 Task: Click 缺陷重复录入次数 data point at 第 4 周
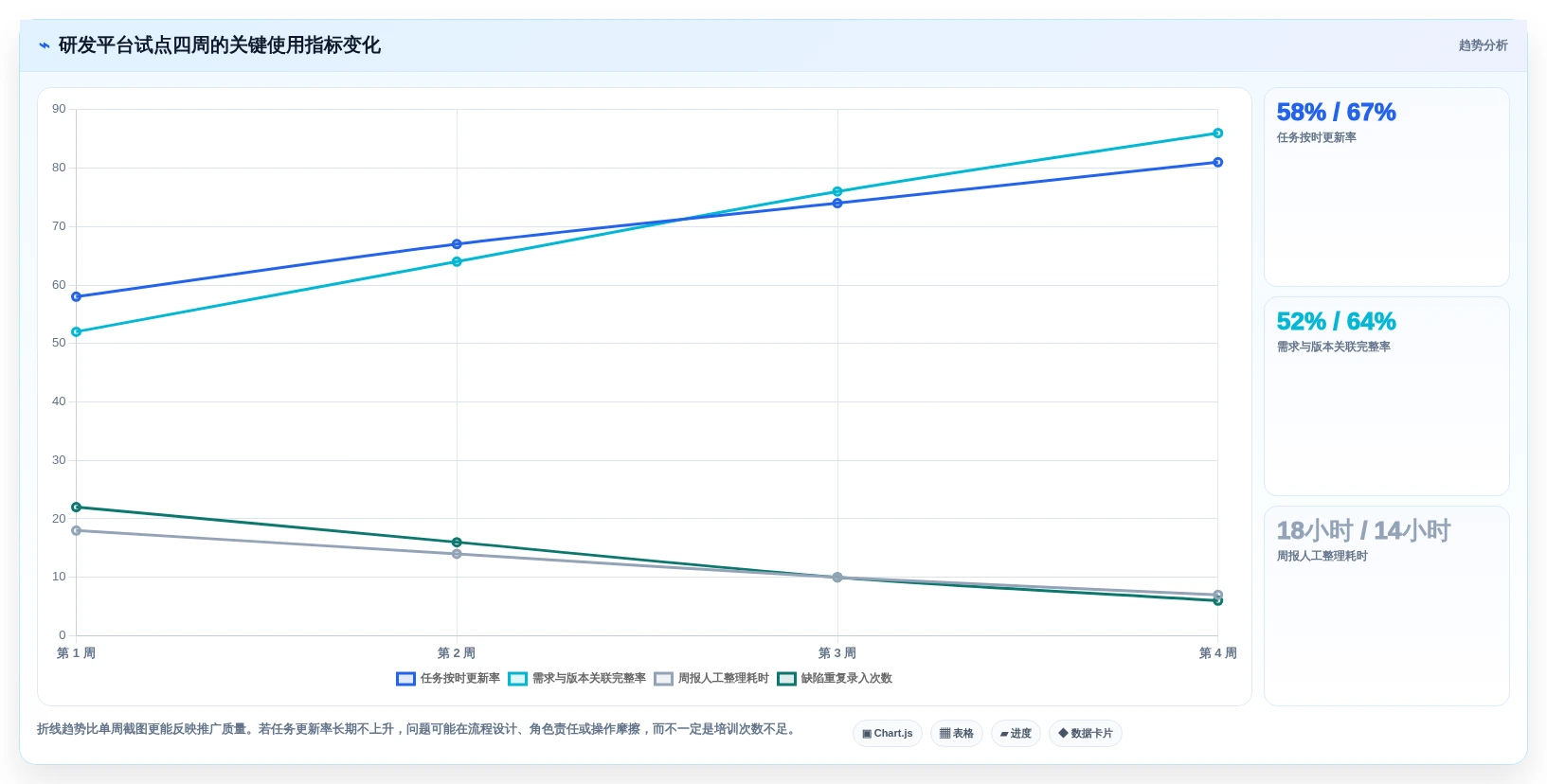coord(1218,601)
